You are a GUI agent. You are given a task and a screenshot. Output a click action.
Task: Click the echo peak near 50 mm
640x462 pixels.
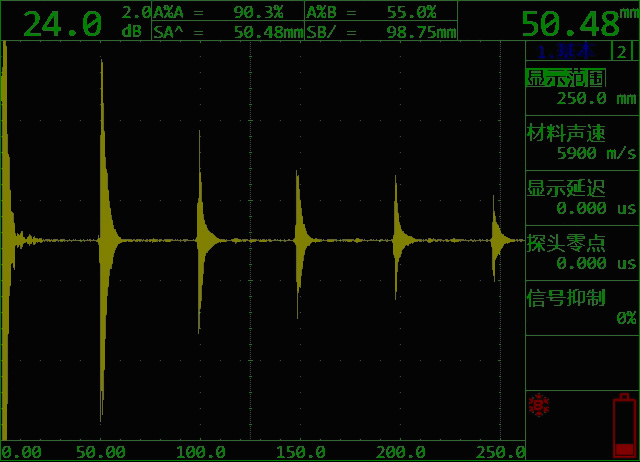click(103, 65)
